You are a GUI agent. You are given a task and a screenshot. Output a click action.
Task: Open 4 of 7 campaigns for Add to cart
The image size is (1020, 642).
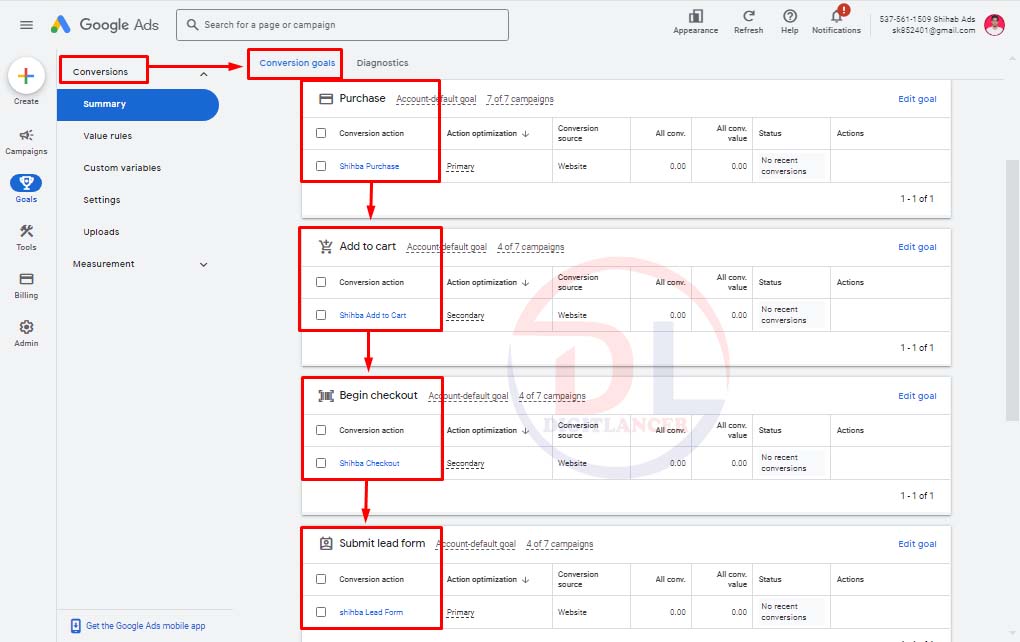531,247
